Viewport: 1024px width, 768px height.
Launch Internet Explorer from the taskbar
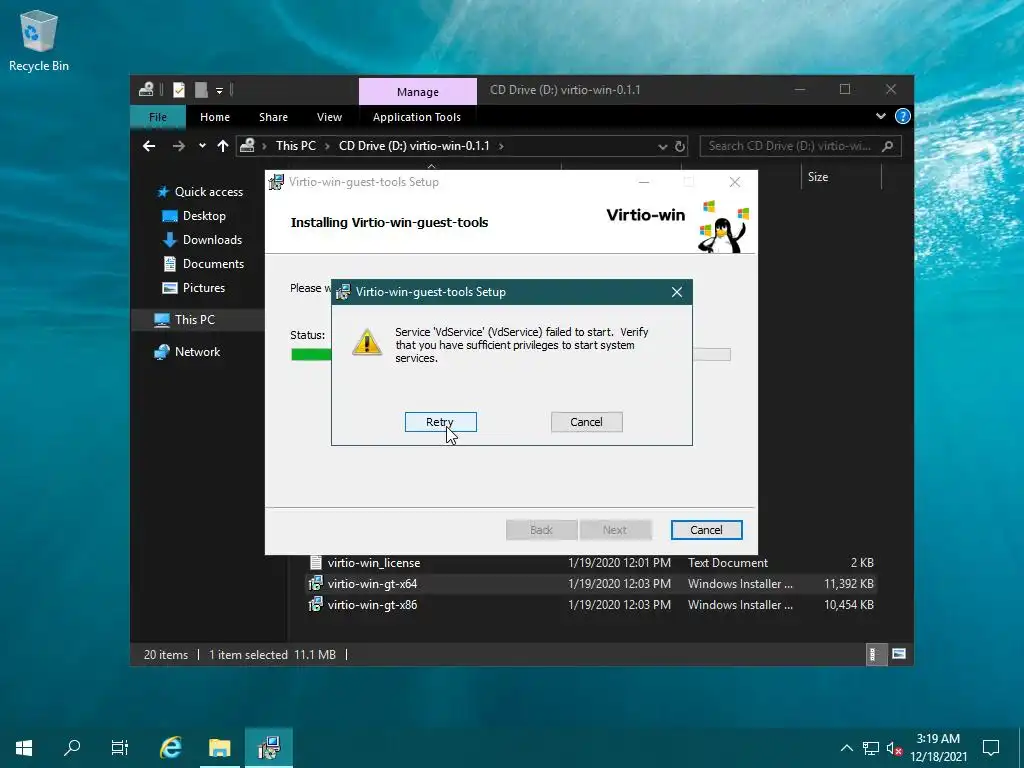(x=170, y=747)
